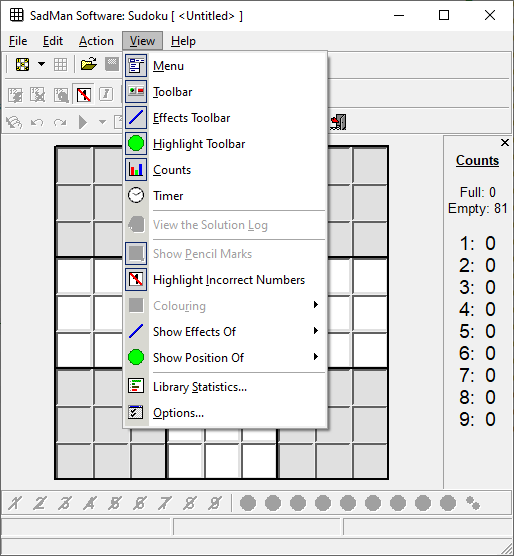Toggle Highlight Incorrect Numbers menu item
The width and height of the screenshot is (514, 556).
pyautogui.click(x=225, y=280)
